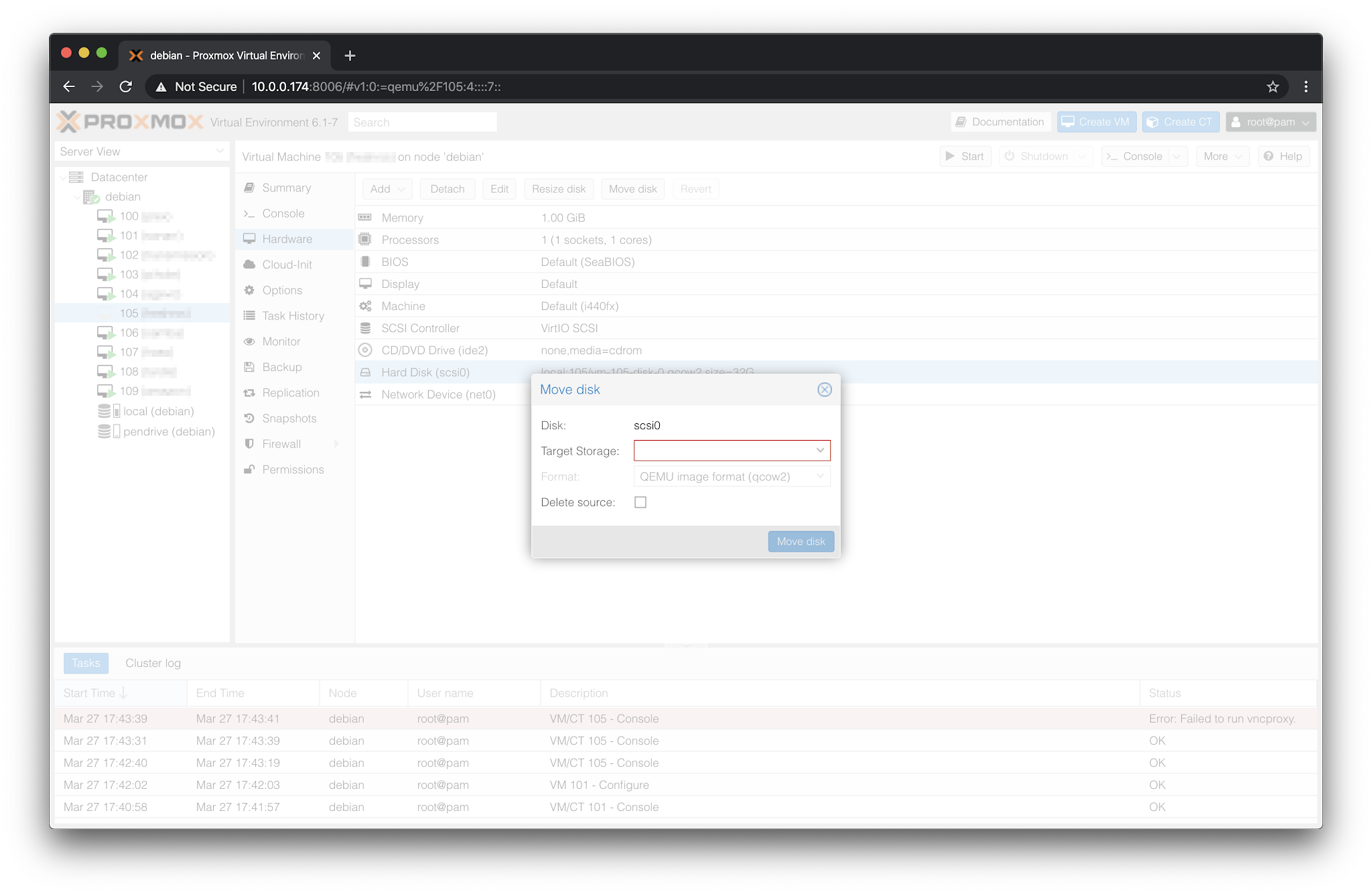Click the Help button
The width and height of the screenshot is (1372, 894).
(x=1283, y=156)
